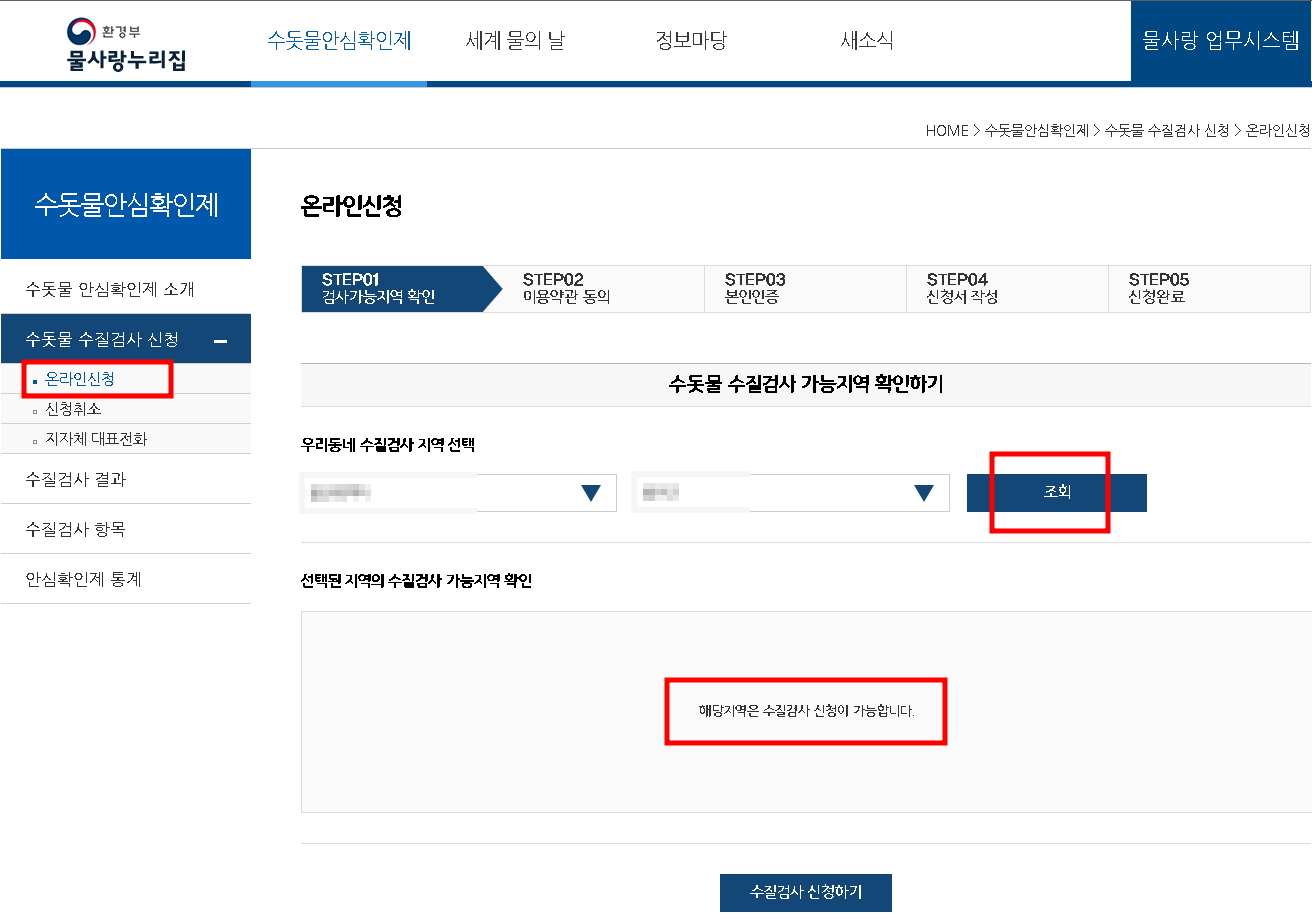Open the first region dropdown
The image size is (1312, 914).
click(459, 492)
